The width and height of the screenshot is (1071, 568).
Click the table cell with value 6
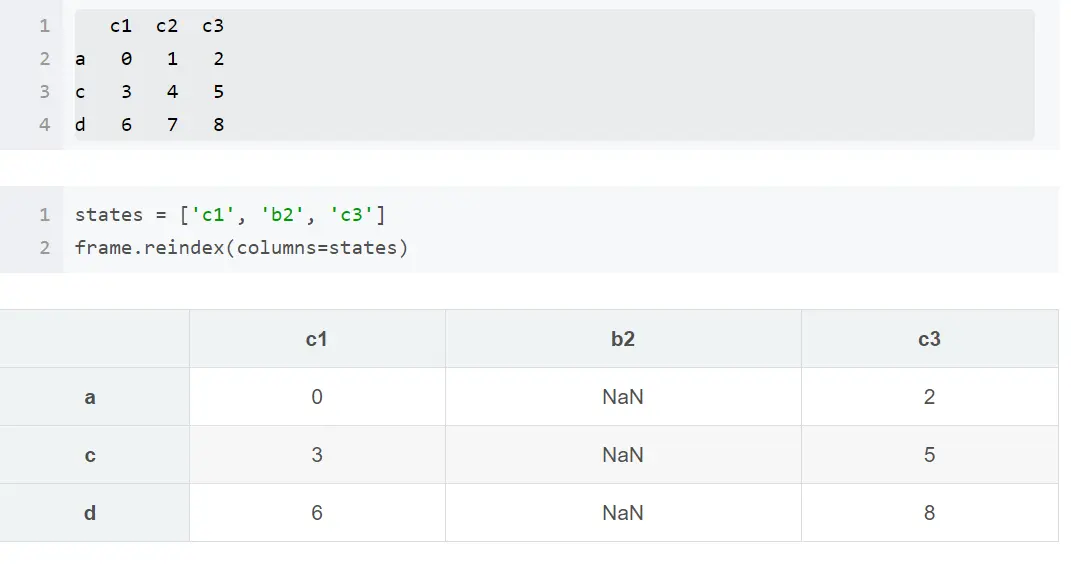pos(317,513)
